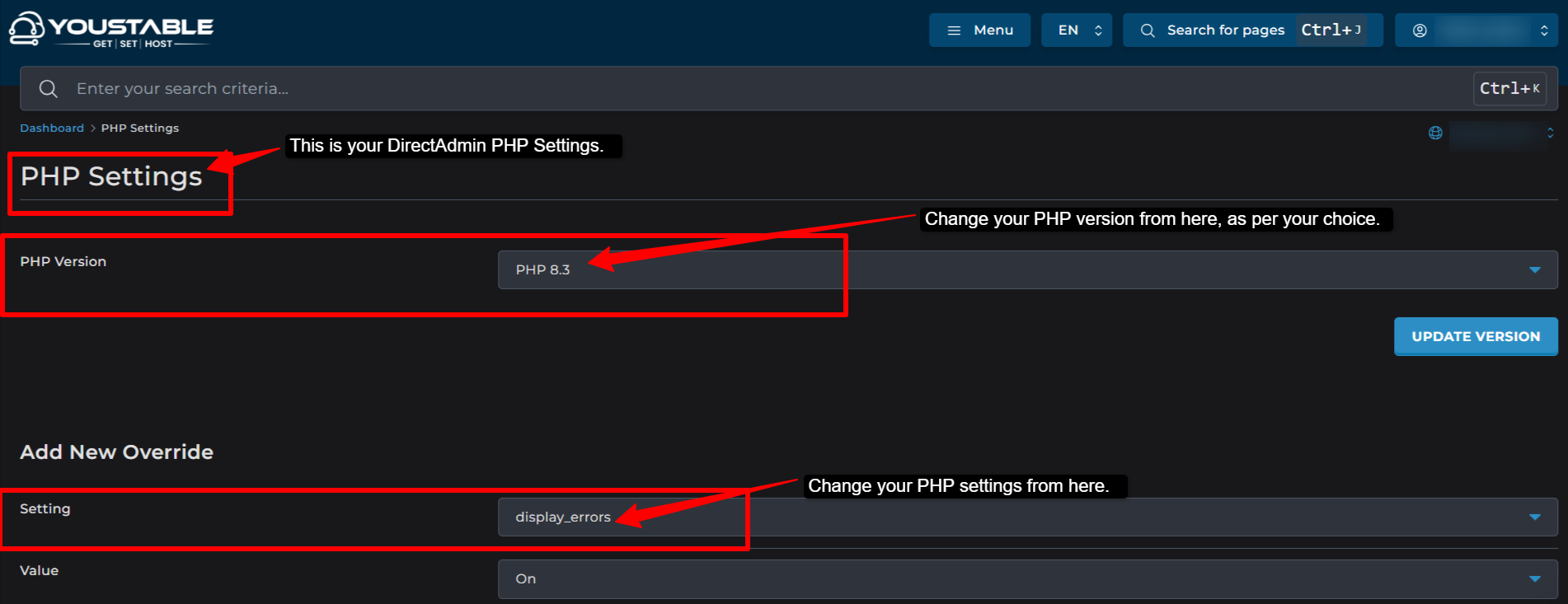Viewport: 1568px width, 604px height.
Task: Click the PHP Settings breadcrumb text
Action: 140,128
